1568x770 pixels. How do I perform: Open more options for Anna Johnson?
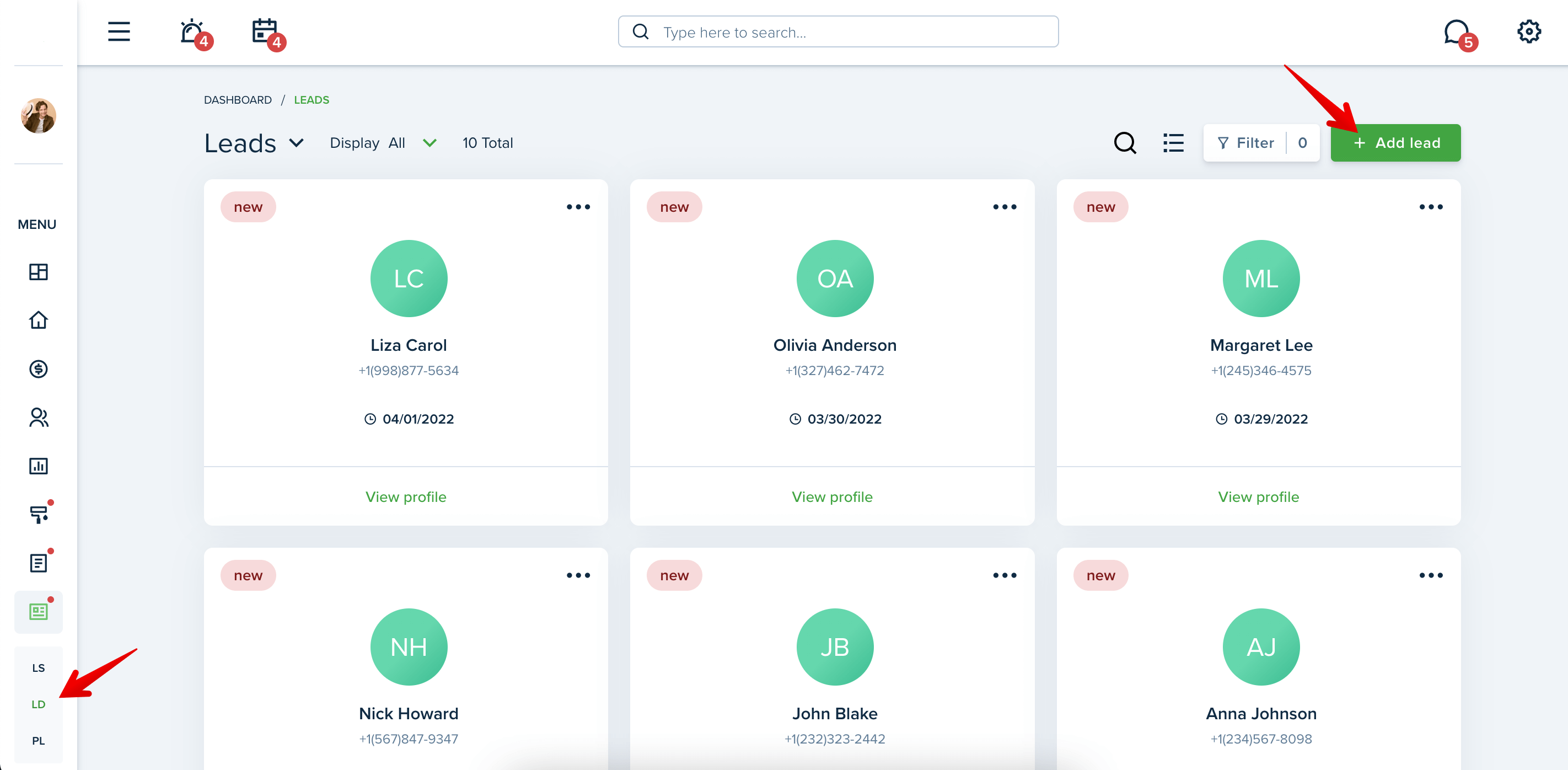(x=1430, y=576)
